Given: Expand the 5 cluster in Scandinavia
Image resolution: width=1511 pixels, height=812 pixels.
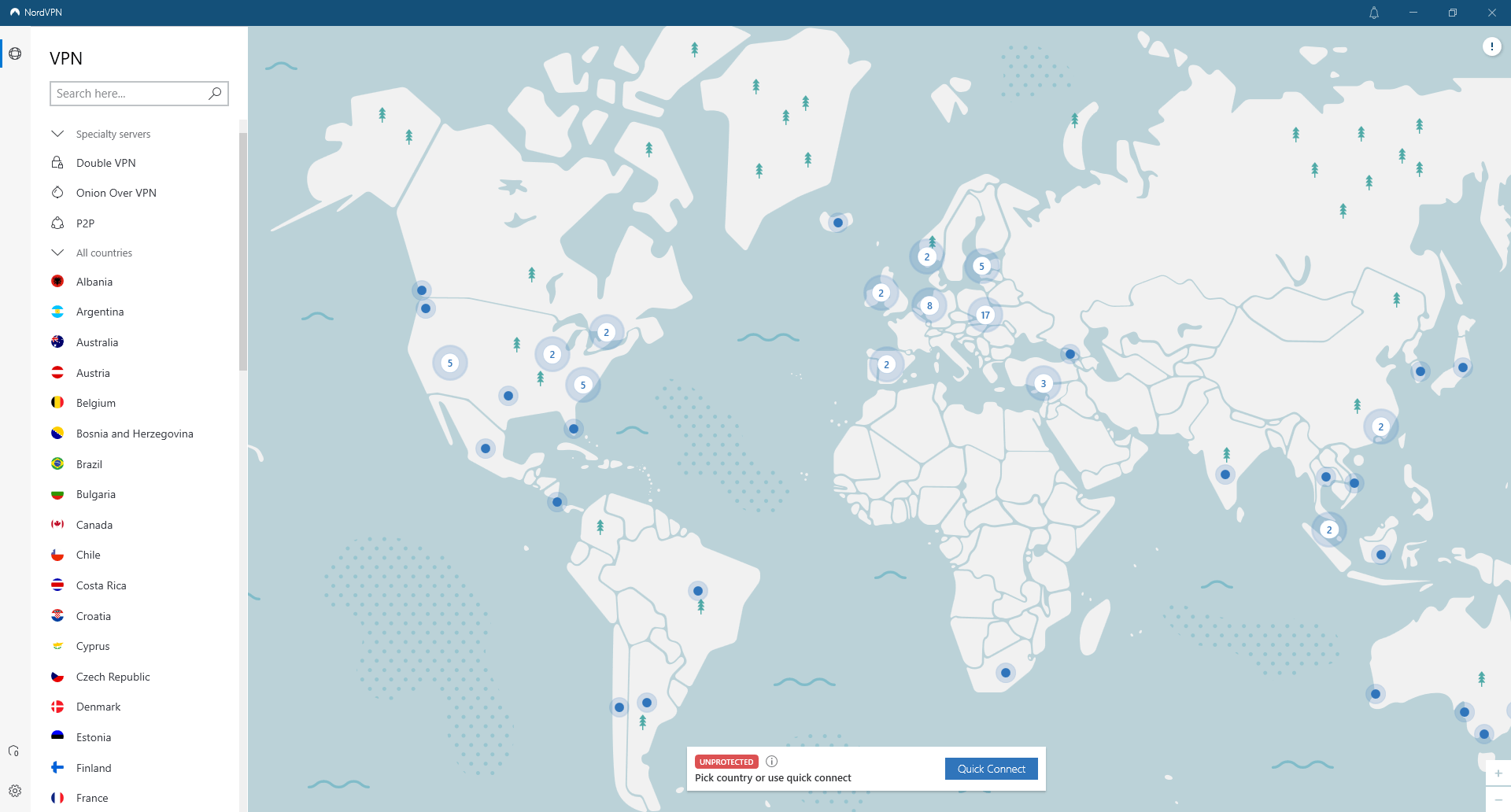Looking at the screenshot, I should coord(981,266).
